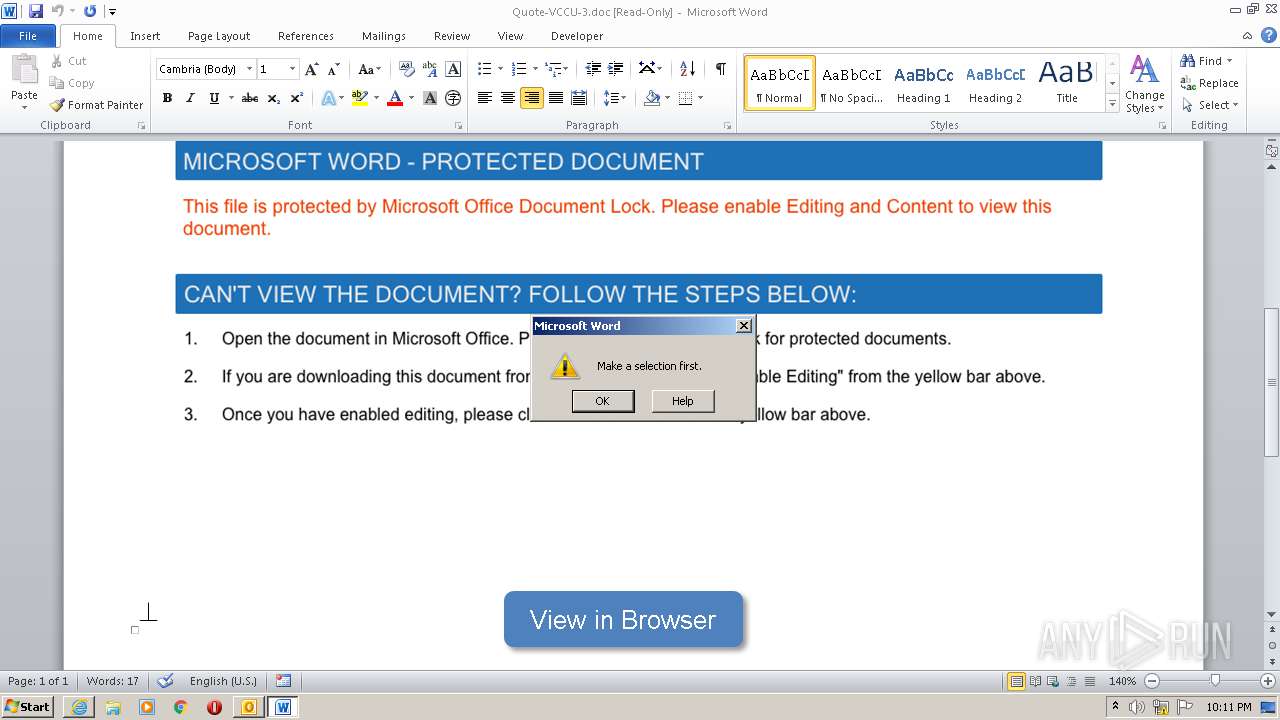Select the Format Painter tool
Image resolution: width=1280 pixels, height=720 pixels.
pos(96,105)
